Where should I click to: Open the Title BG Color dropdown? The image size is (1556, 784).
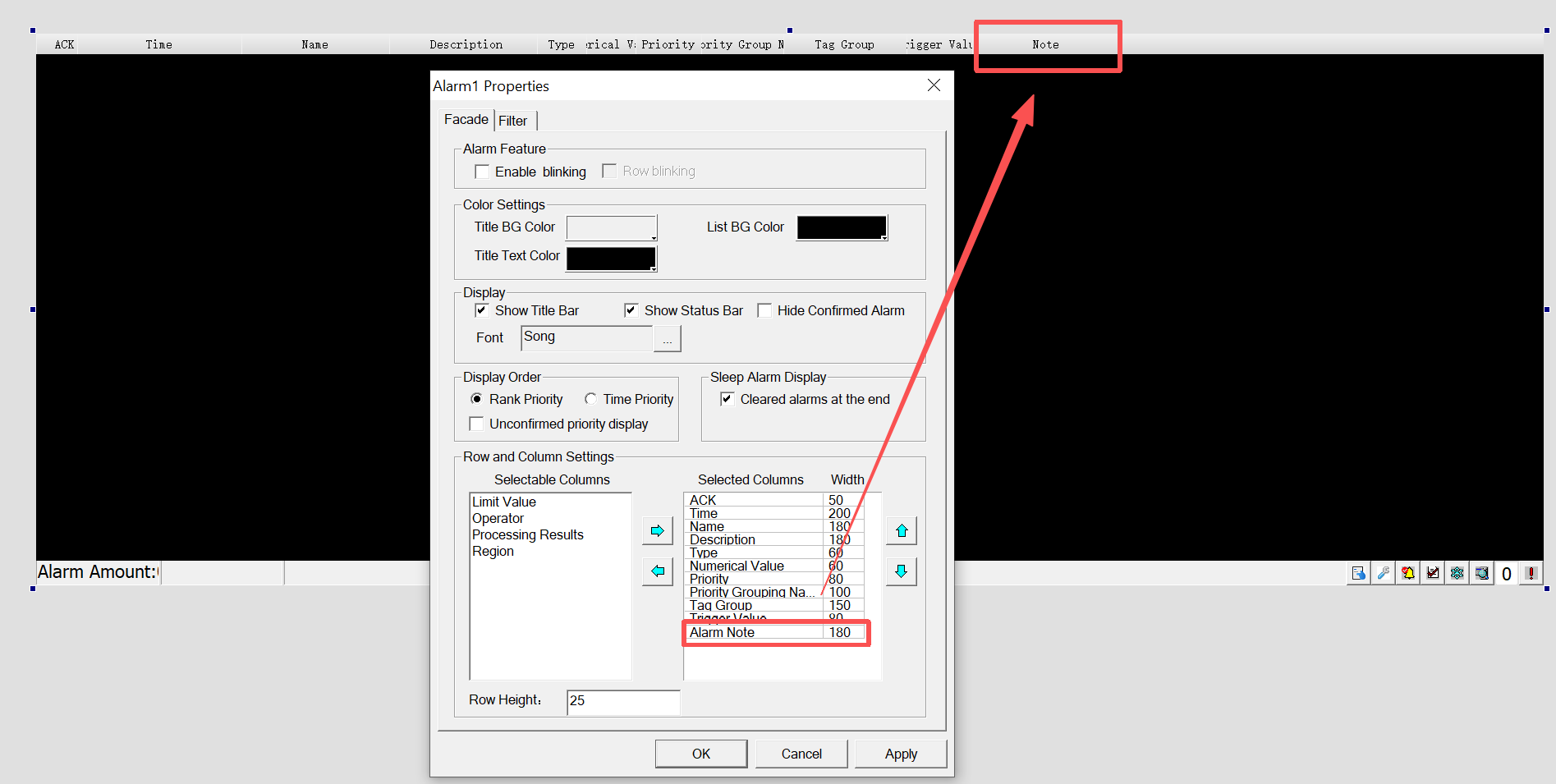point(612,227)
